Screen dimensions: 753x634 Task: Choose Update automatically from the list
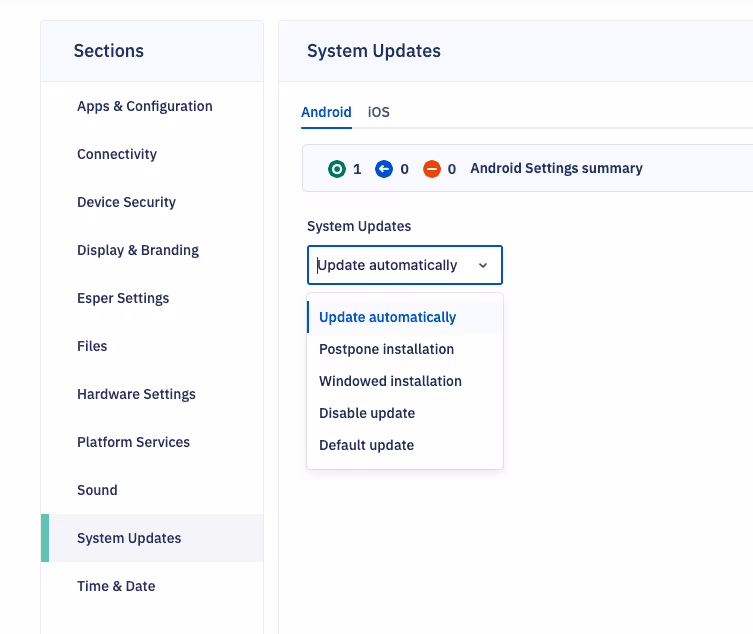(405, 317)
